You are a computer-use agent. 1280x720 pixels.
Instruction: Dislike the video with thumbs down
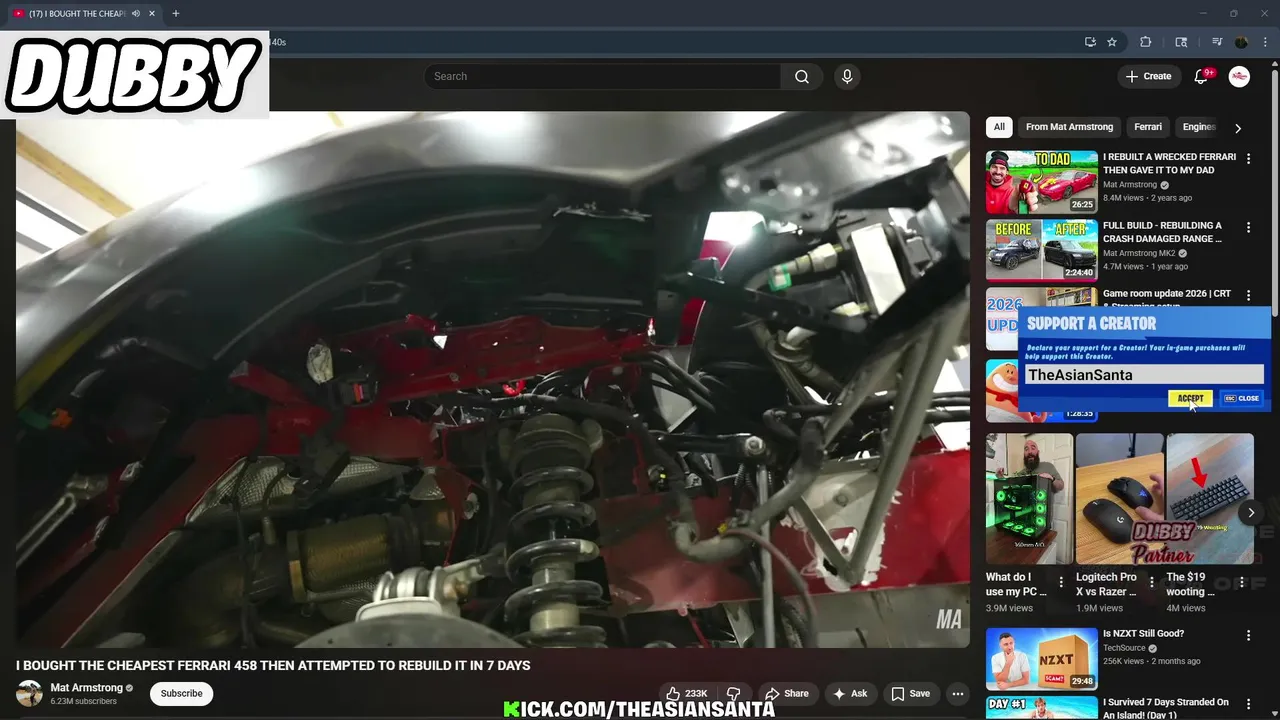tap(733, 694)
